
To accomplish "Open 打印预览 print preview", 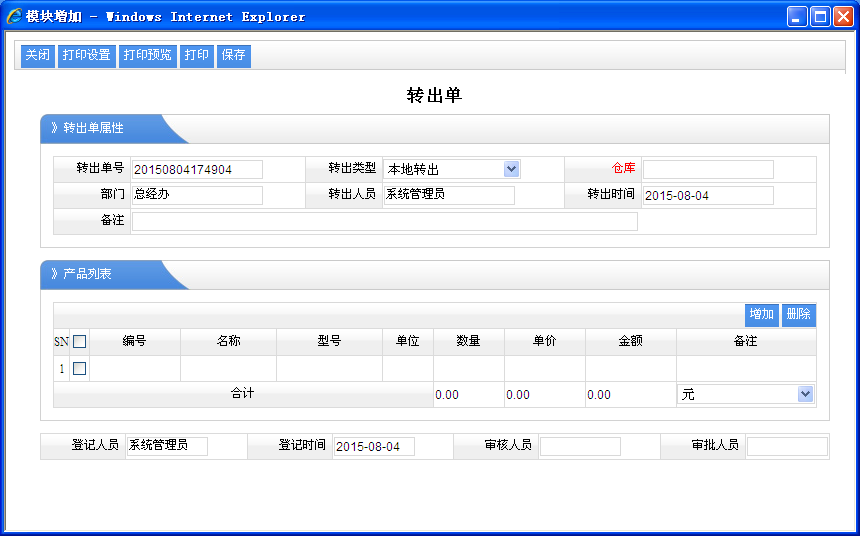I will point(148,56).
